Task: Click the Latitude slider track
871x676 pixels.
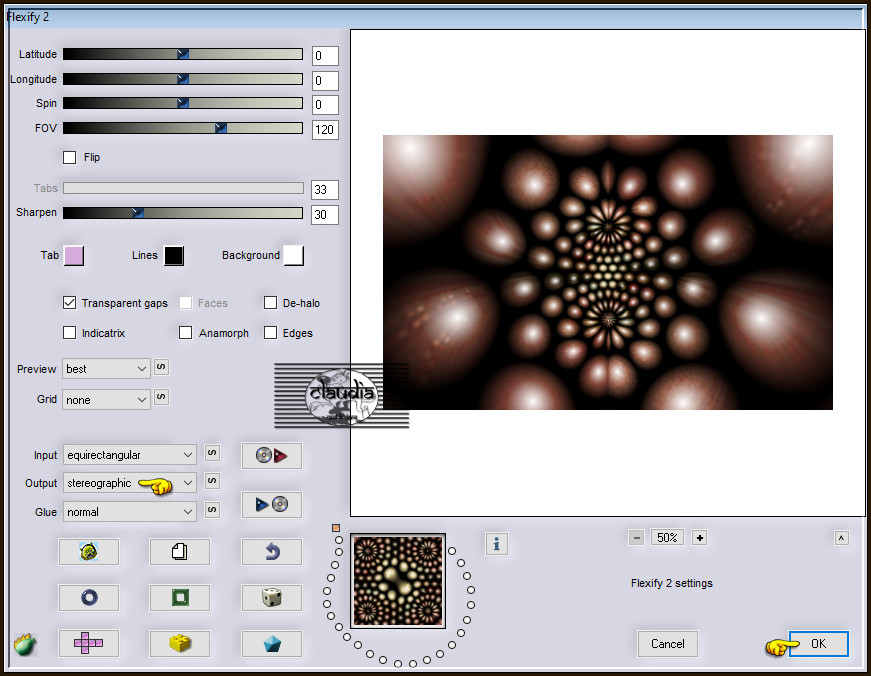Action: [183, 54]
